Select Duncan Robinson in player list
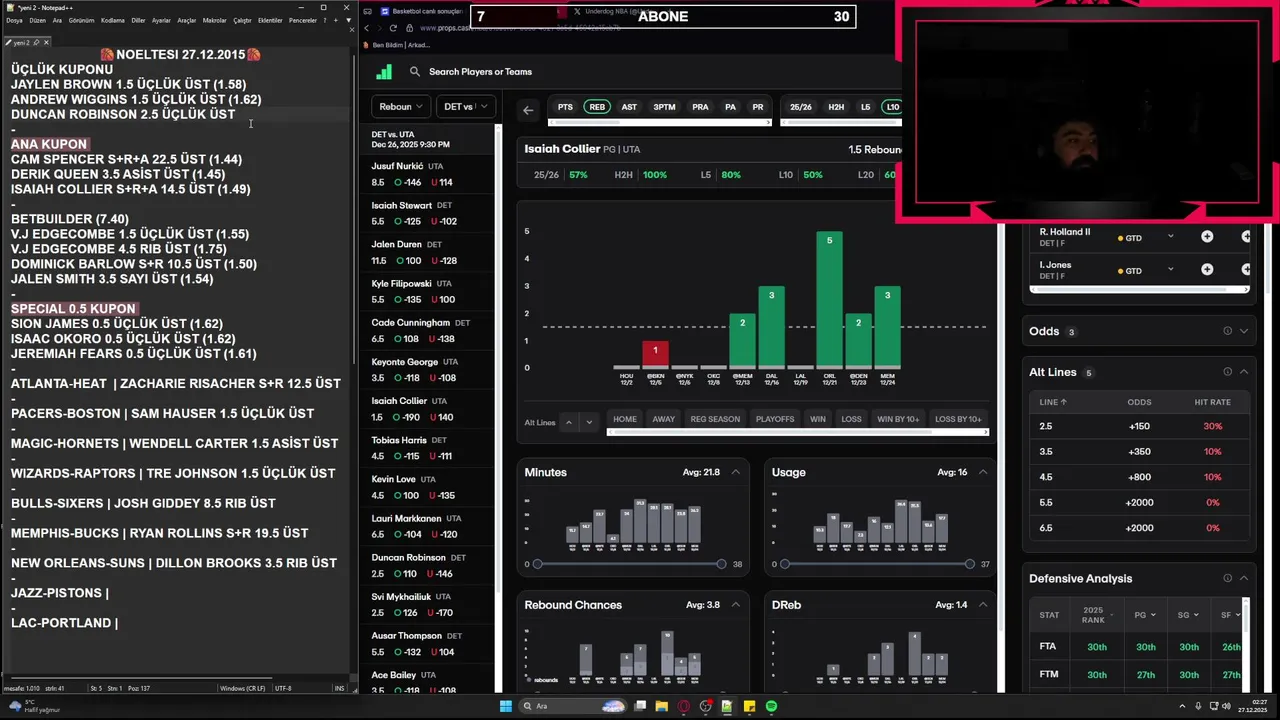 [x=430, y=565]
